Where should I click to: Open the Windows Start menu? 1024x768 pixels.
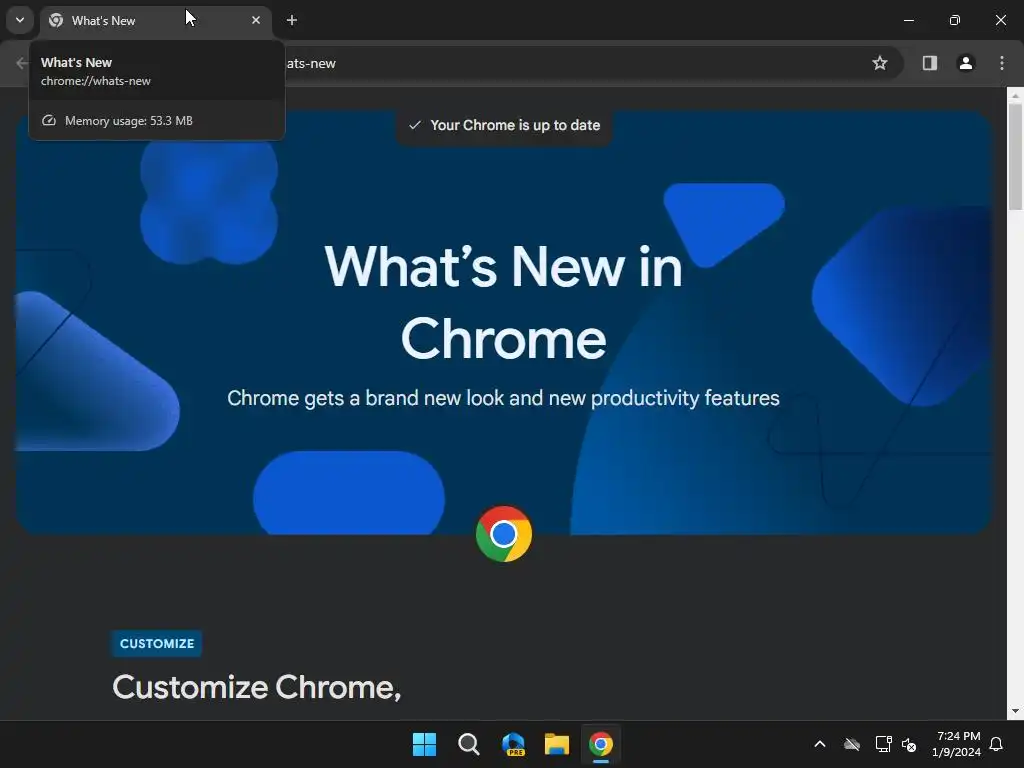(x=424, y=744)
